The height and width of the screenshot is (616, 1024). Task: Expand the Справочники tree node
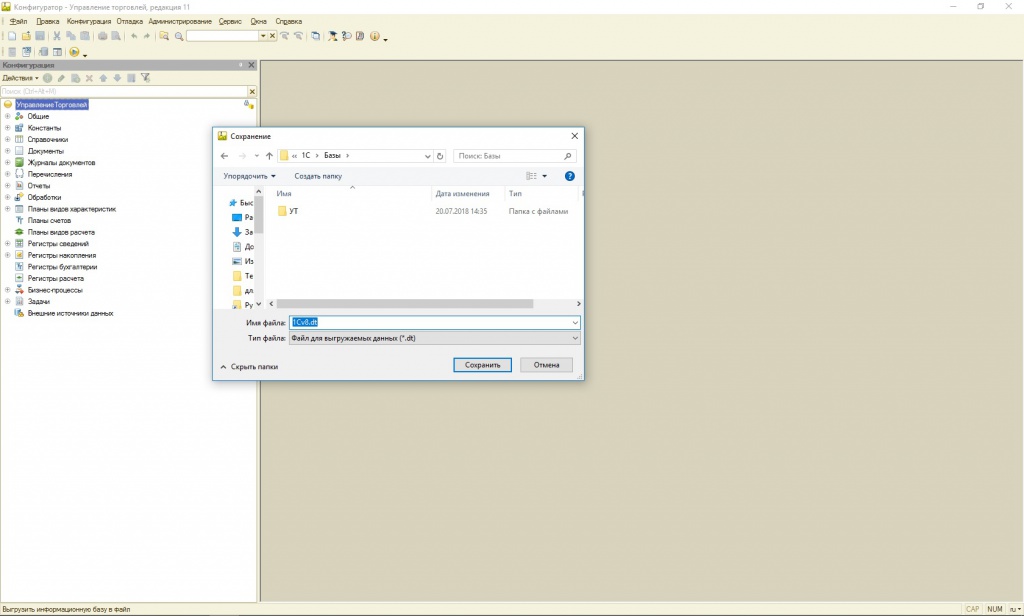point(7,139)
